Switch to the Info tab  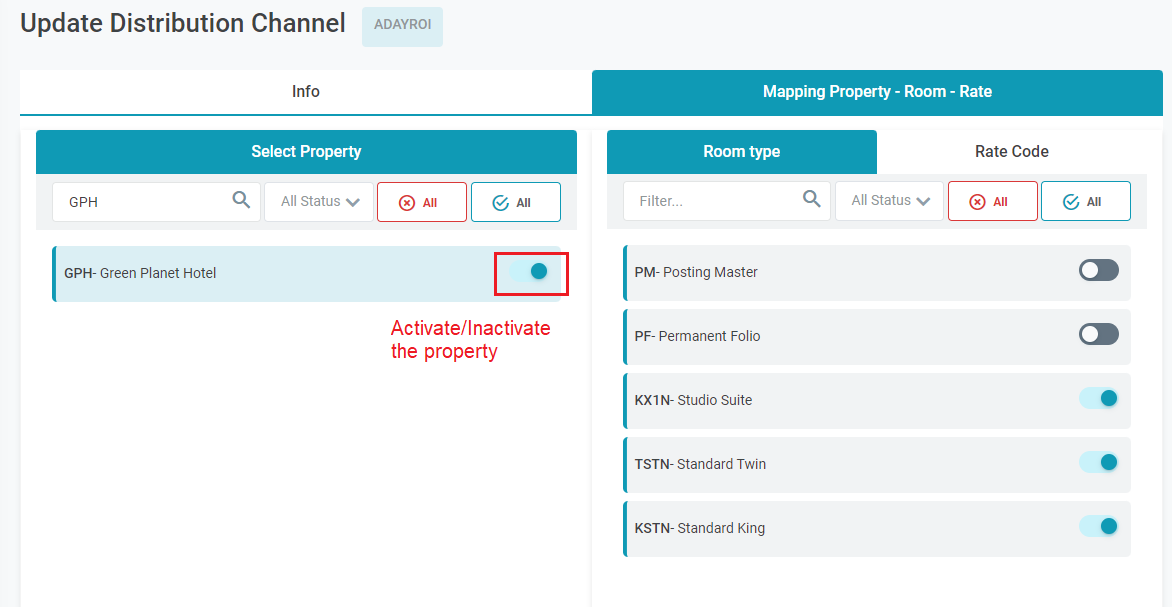tap(306, 92)
